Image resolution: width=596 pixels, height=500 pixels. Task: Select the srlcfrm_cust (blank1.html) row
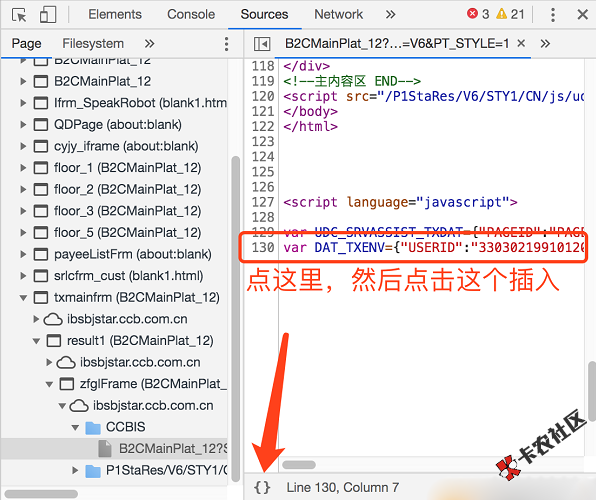(x=114, y=276)
